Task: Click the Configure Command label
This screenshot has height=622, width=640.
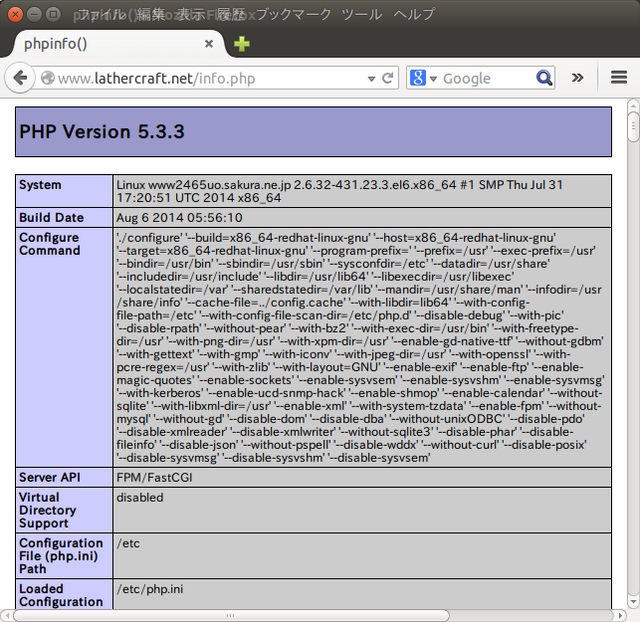Action: (x=49, y=244)
